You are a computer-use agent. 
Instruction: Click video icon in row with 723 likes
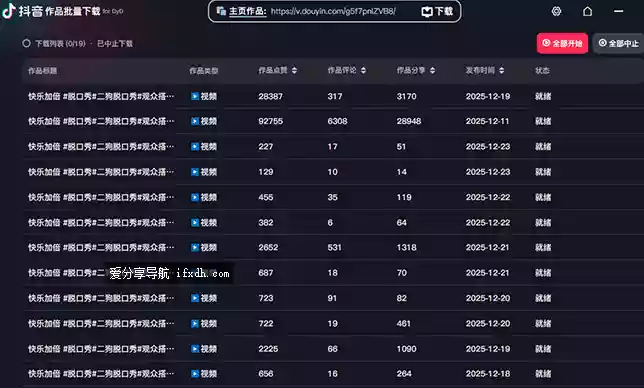point(195,298)
